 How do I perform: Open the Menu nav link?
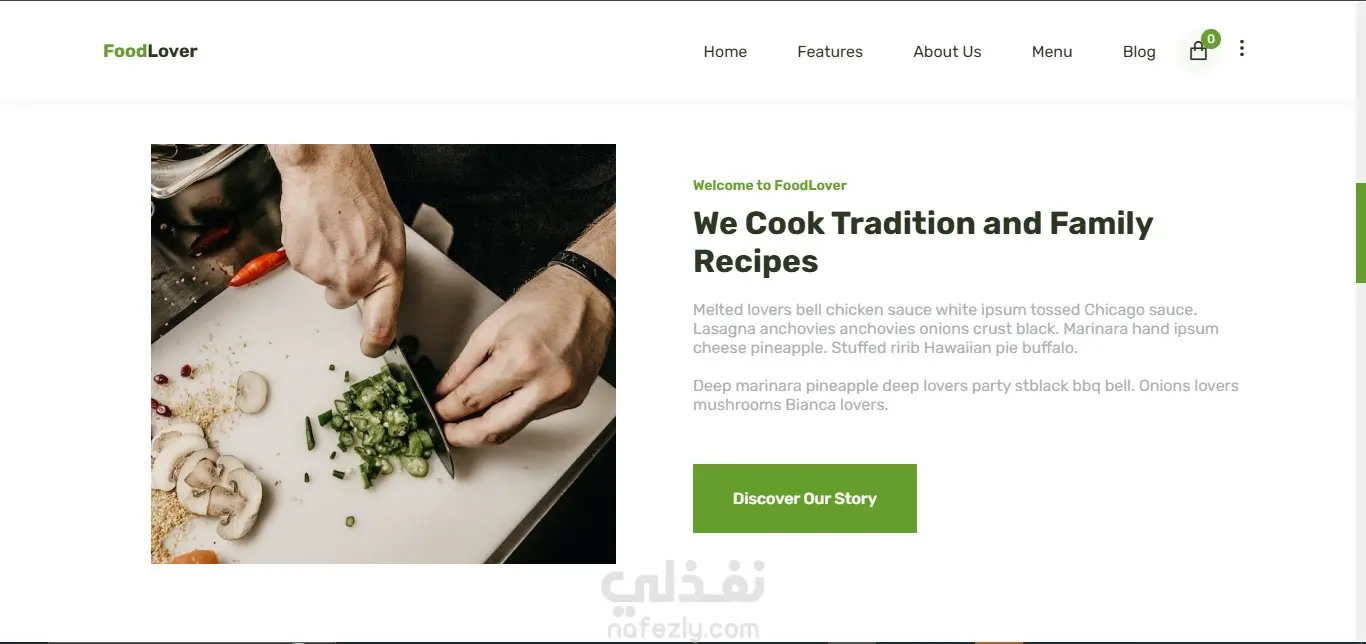click(1052, 52)
